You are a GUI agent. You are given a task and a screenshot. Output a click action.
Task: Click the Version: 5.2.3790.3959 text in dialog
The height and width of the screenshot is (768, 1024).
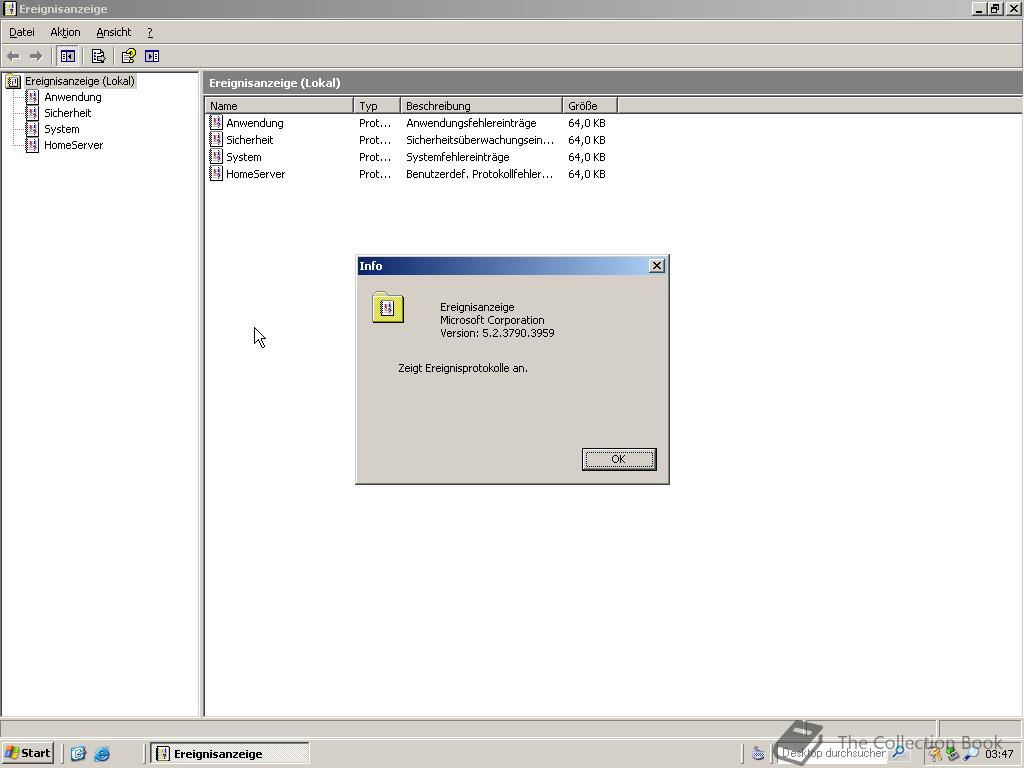pyautogui.click(x=497, y=333)
